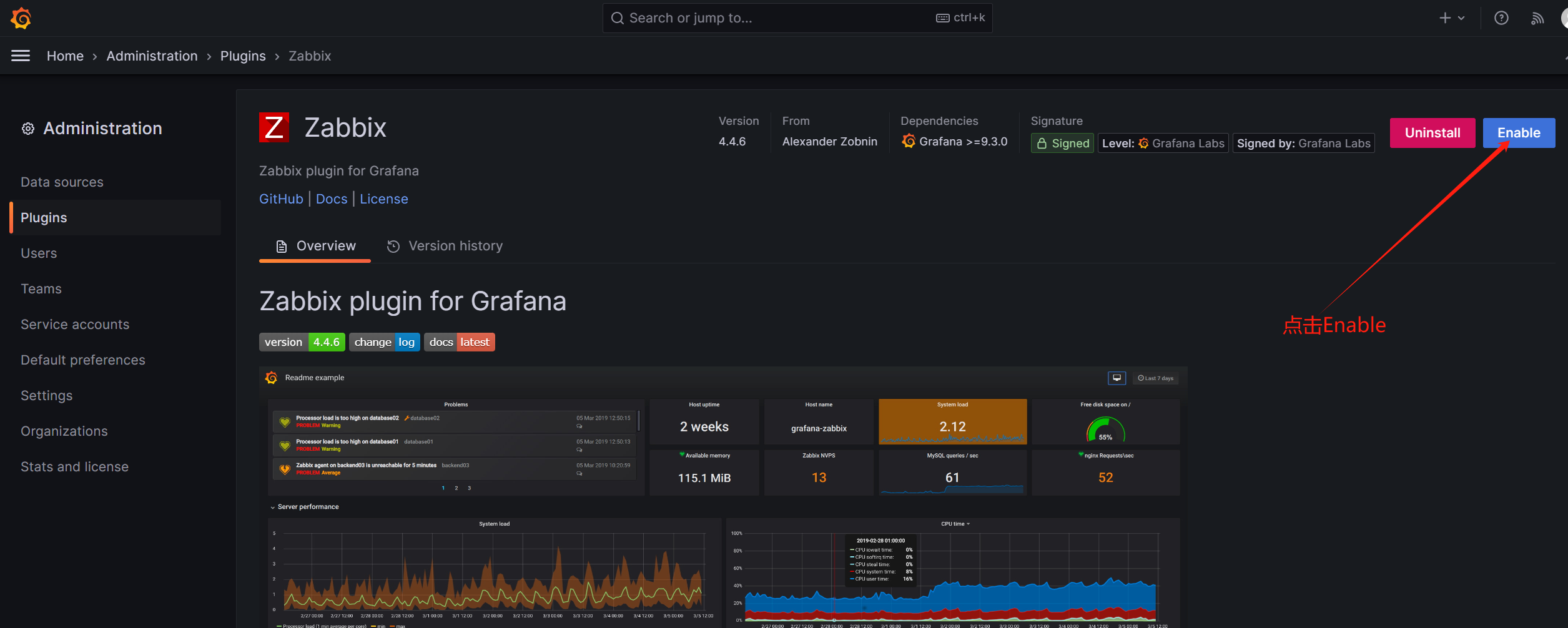
Task: Go to Administration breadcrumb
Action: click(152, 56)
